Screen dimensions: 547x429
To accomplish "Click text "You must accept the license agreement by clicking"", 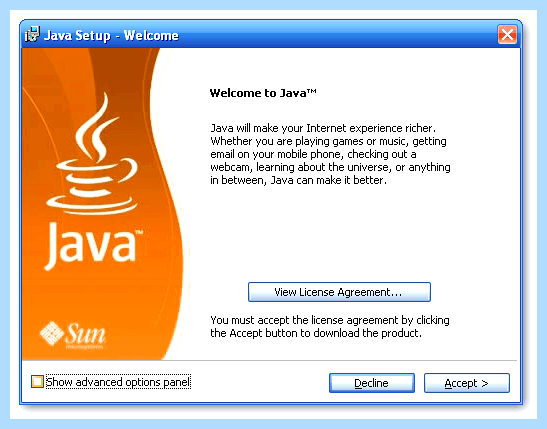I will (x=330, y=320).
